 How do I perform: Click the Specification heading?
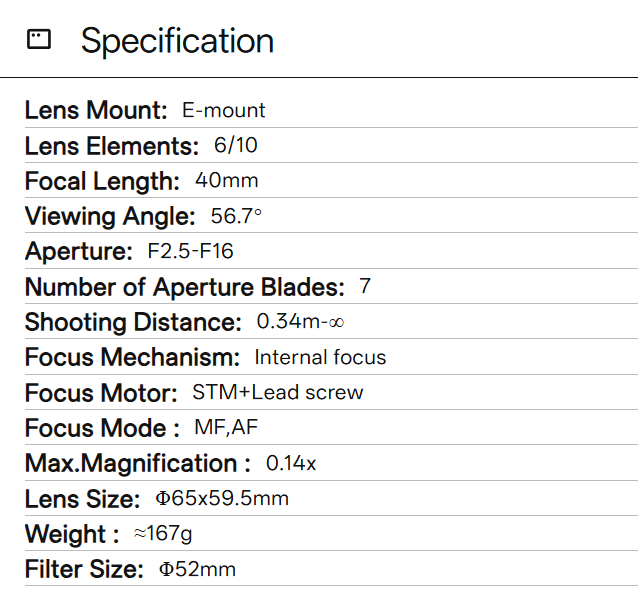177,41
